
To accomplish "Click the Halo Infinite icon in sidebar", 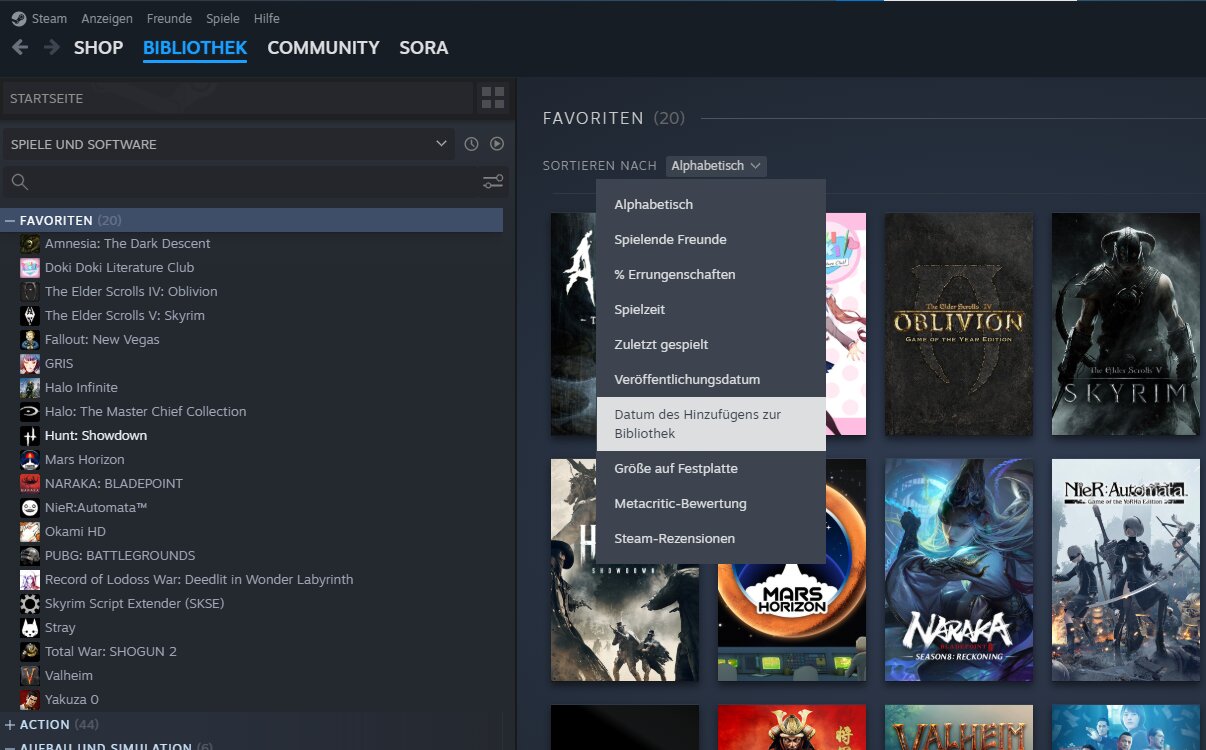I will pyautogui.click(x=30, y=387).
